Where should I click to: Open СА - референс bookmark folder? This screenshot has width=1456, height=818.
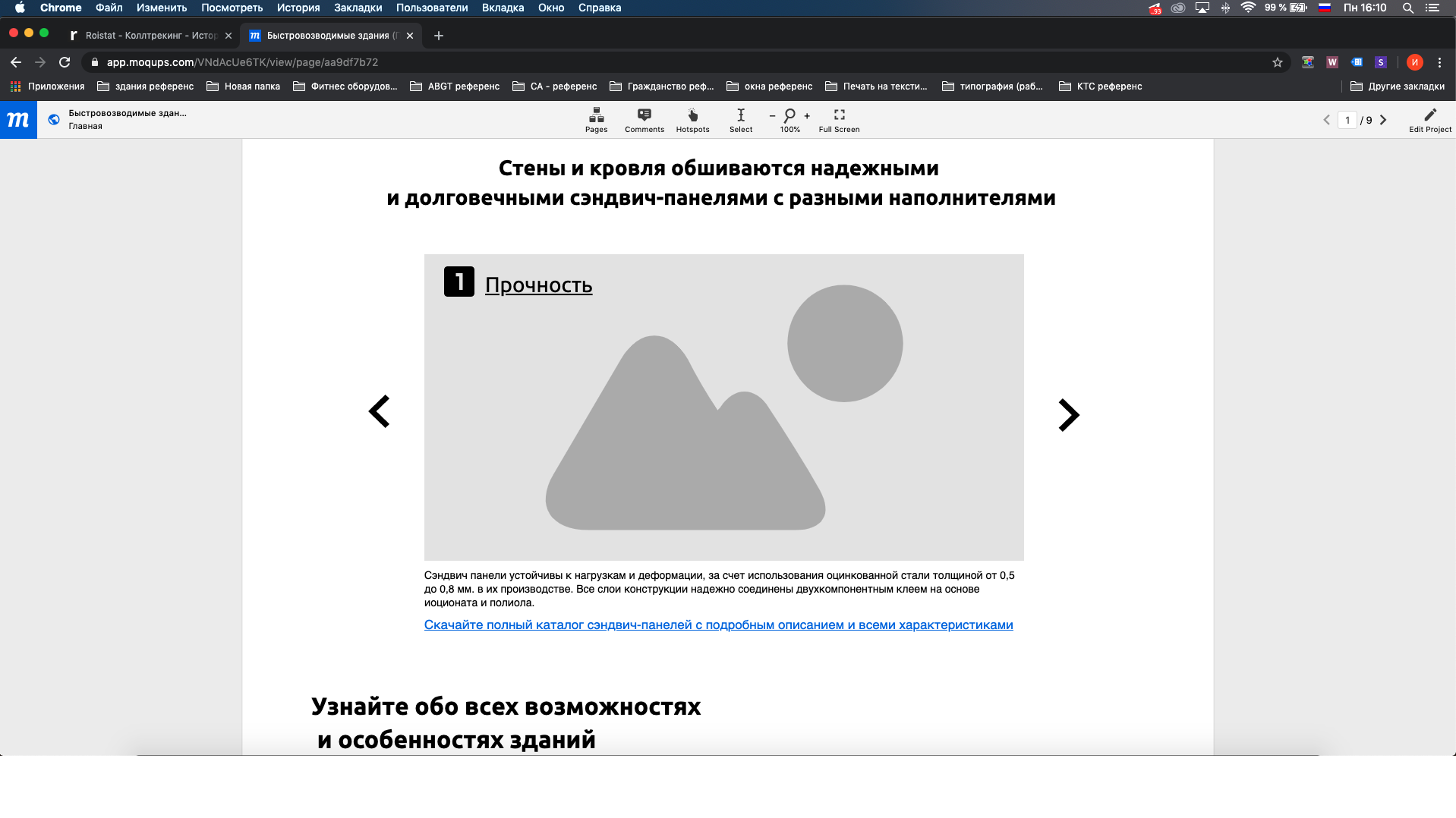[555, 87]
